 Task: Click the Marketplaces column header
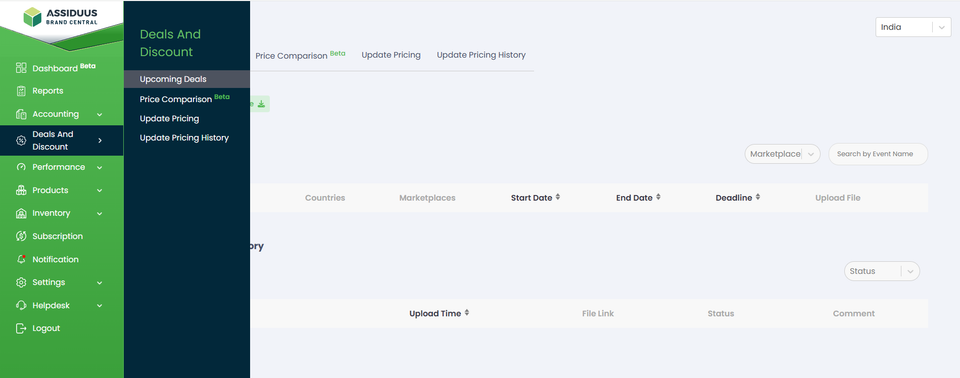(427, 198)
